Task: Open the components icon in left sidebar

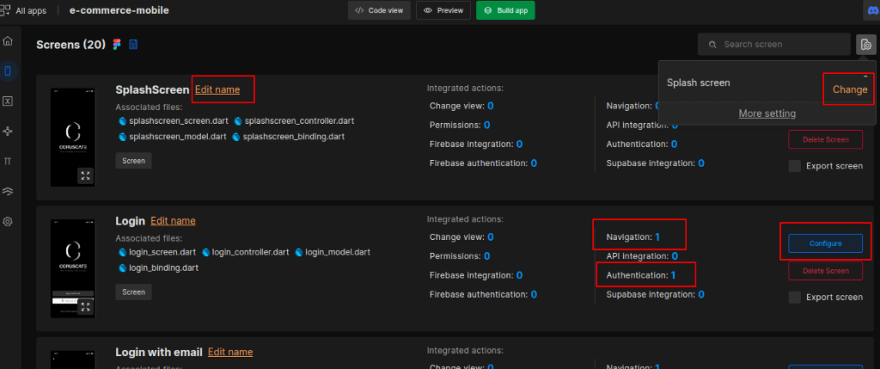Action: (8, 131)
